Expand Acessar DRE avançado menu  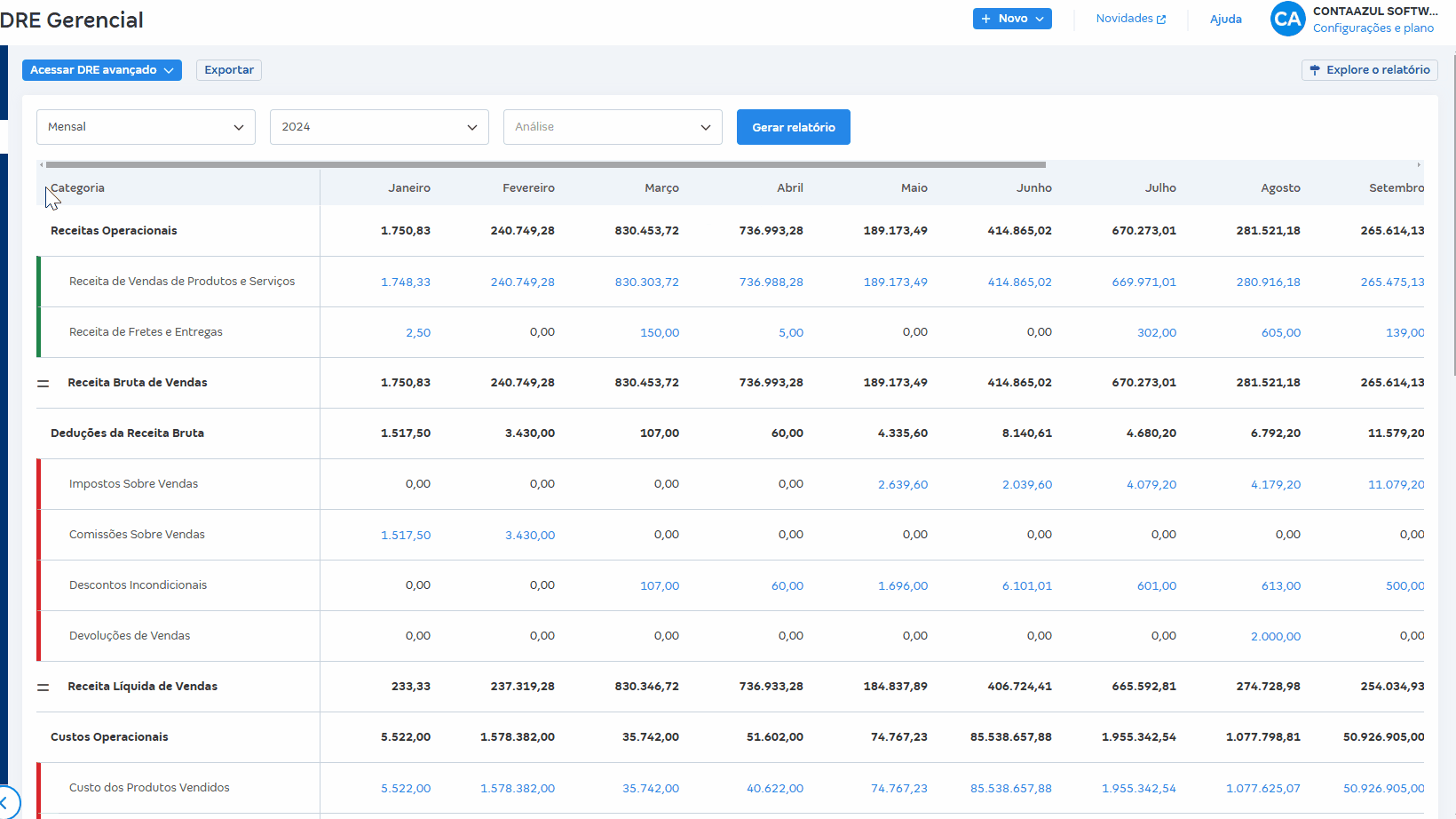[x=101, y=70]
